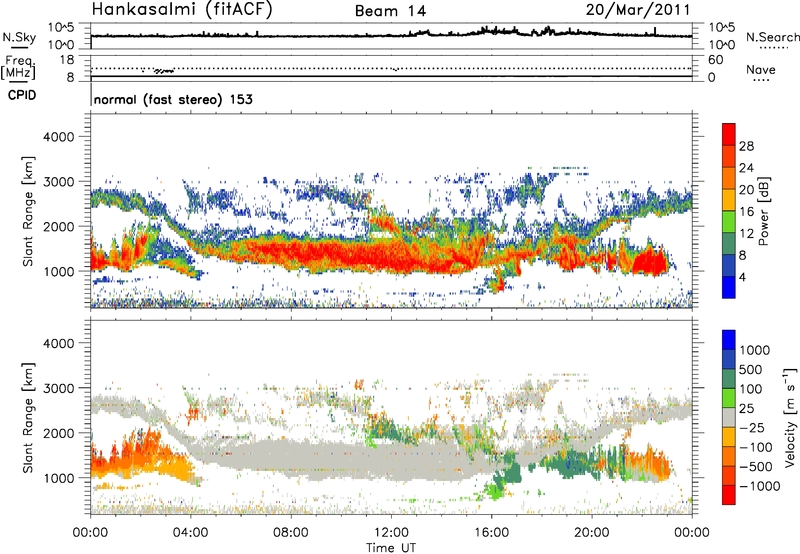Click the 20:00 time tick label

coord(592,533)
